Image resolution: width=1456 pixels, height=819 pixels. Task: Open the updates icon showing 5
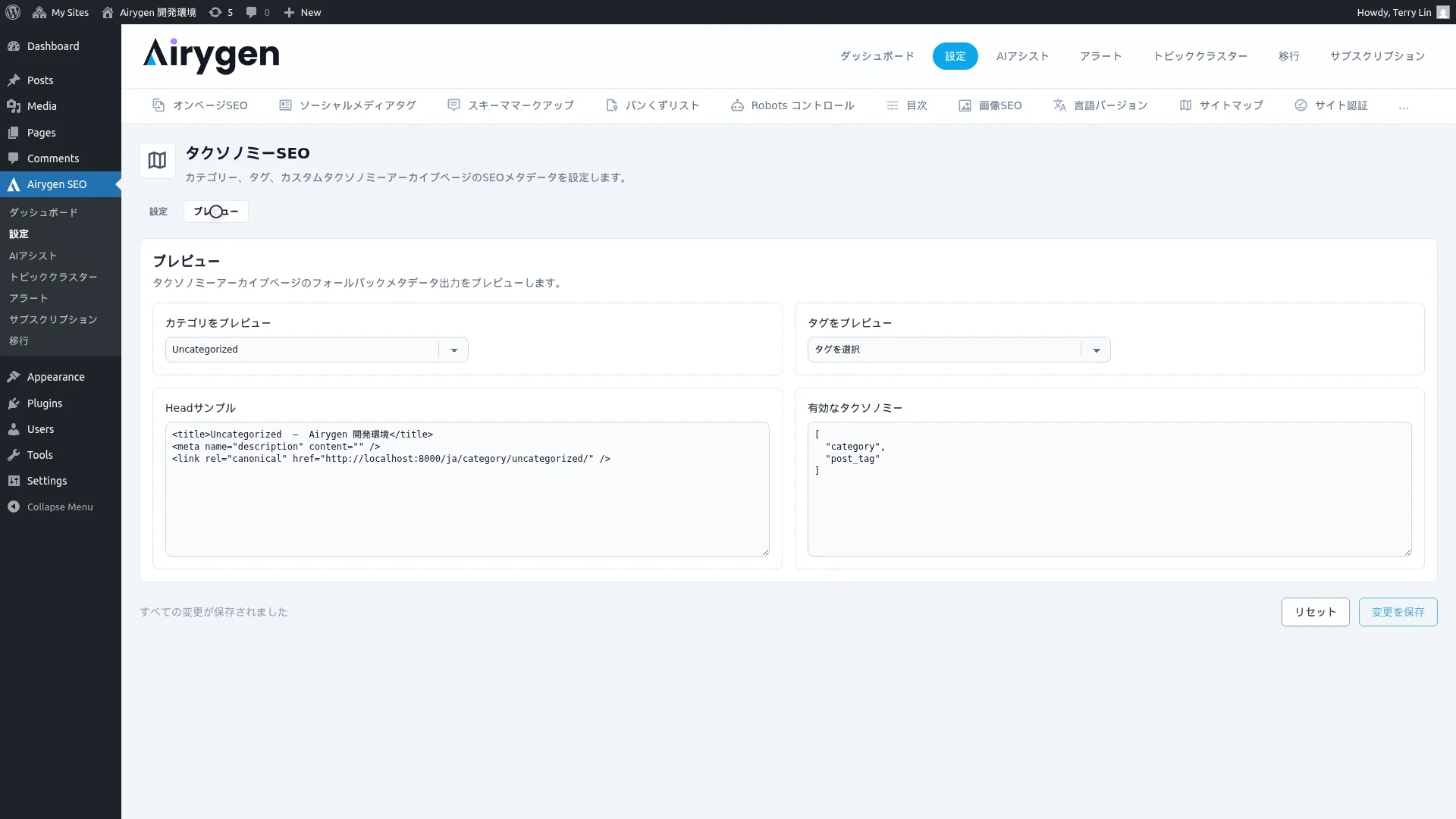click(x=215, y=12)
